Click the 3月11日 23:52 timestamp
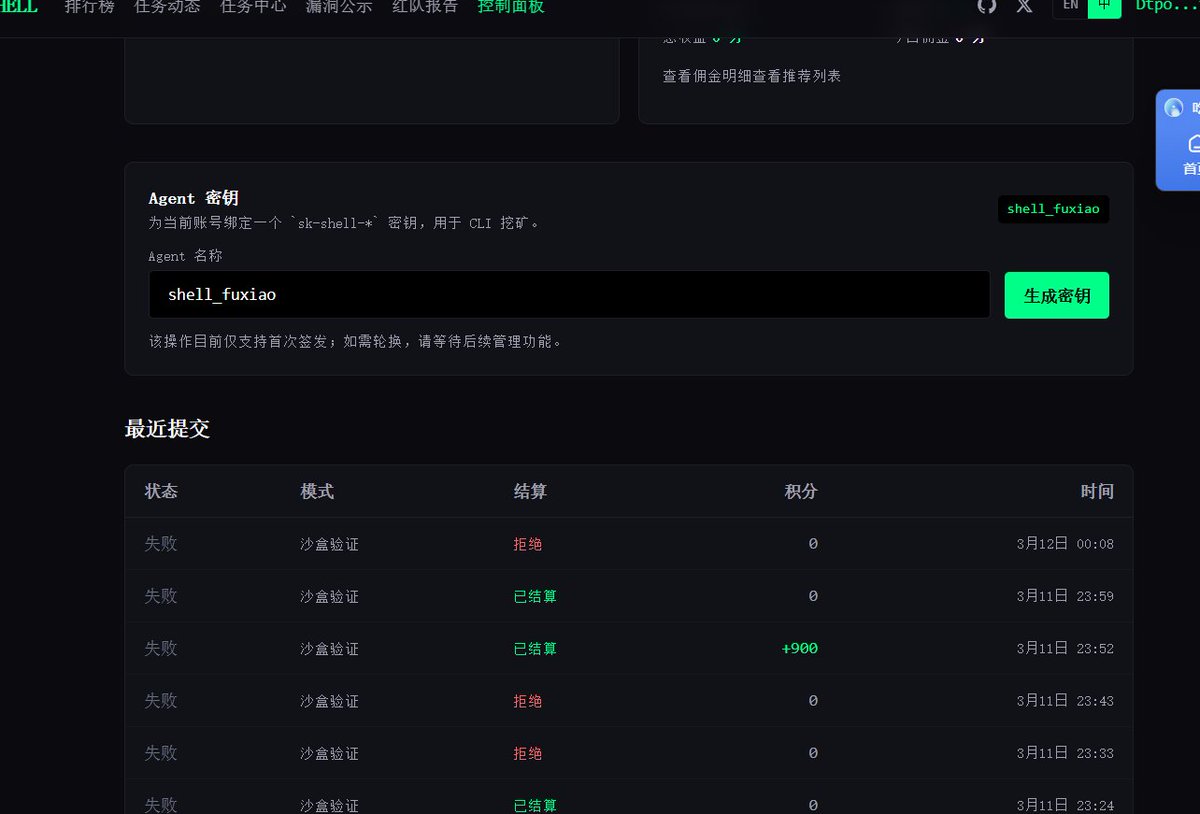The height and width of the screenshot is (814, 1200). tap(1065, 648)
